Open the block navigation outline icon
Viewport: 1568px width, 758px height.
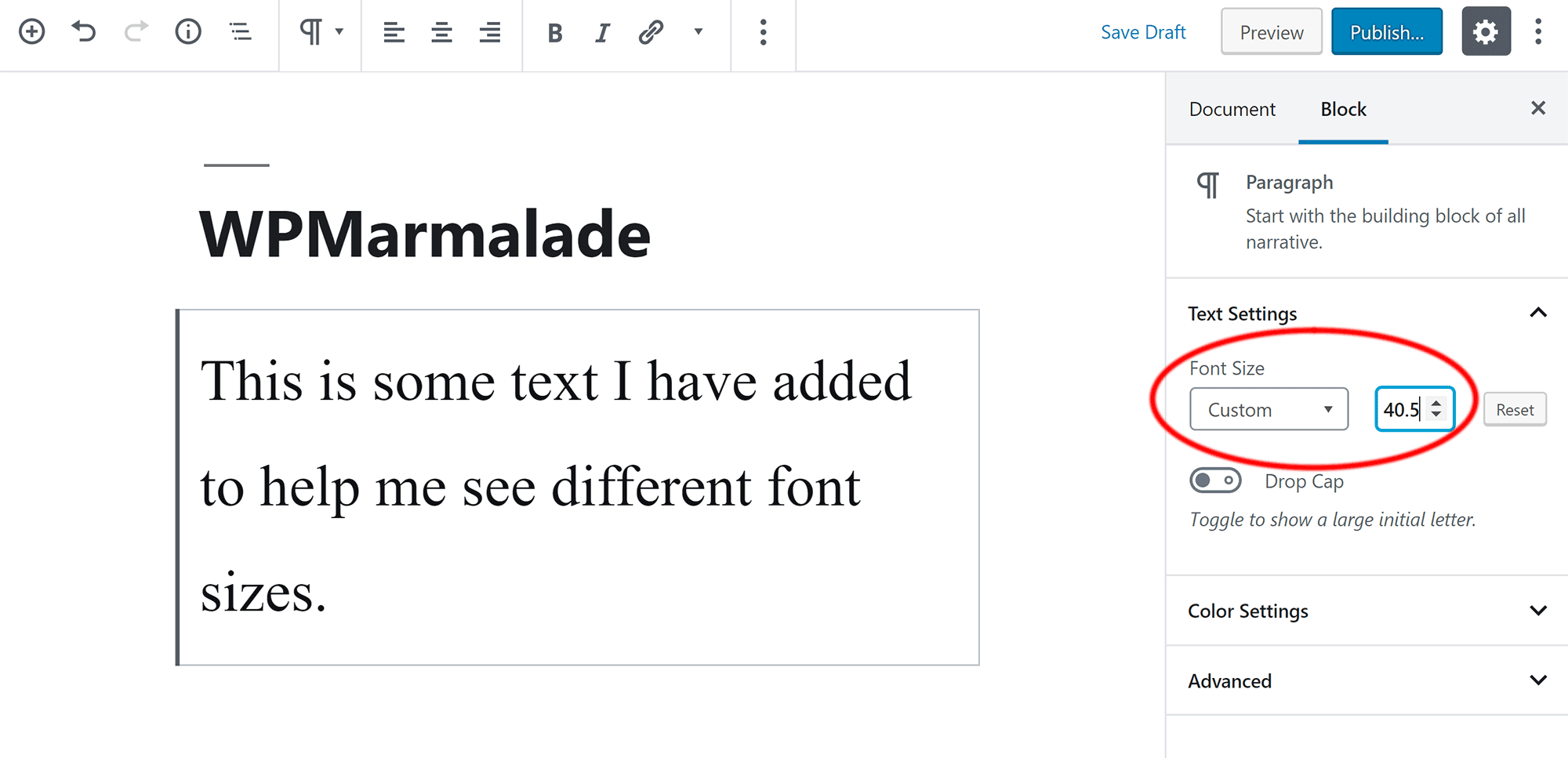pos(240,31)
